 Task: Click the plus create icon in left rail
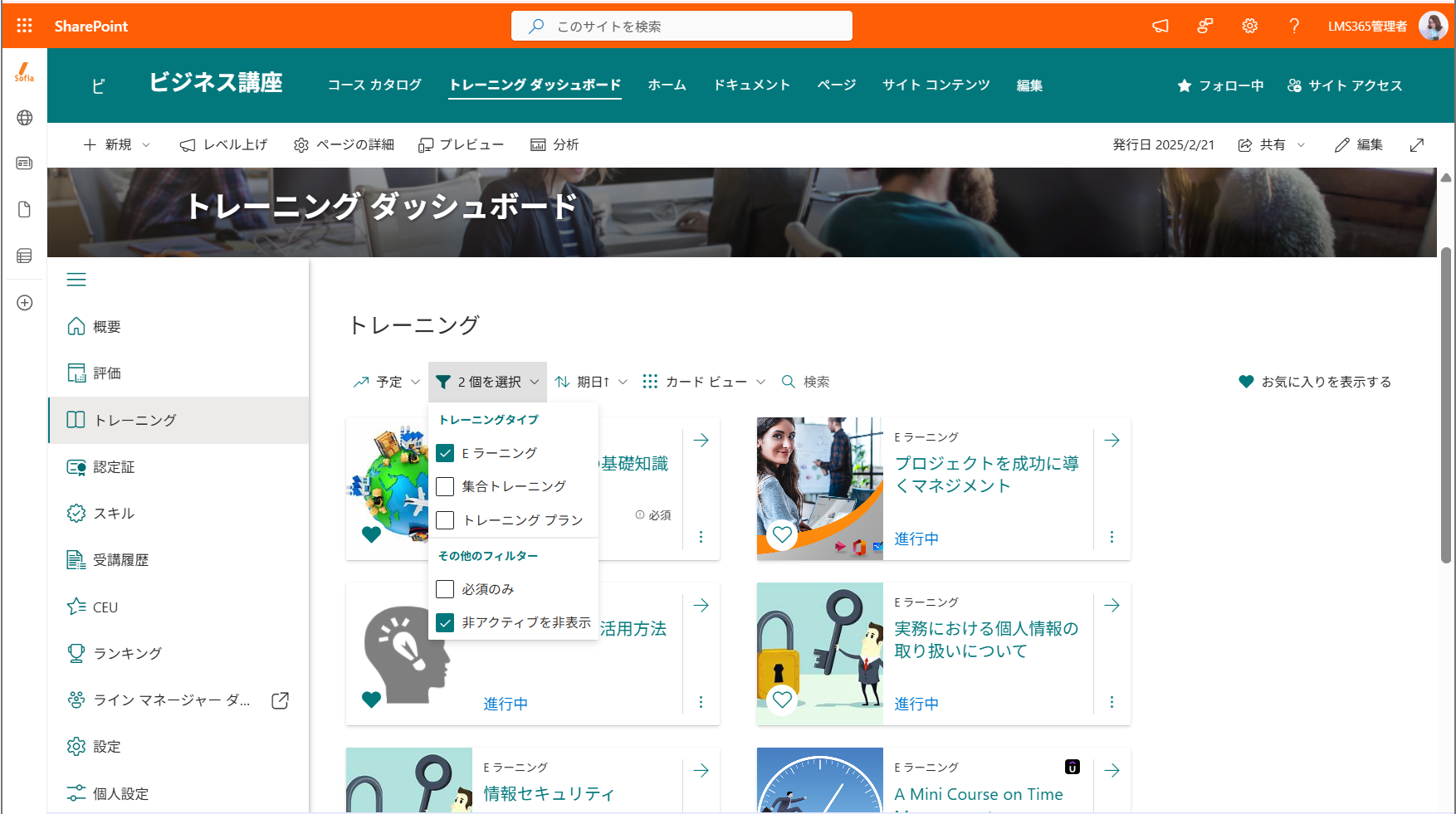[x=25, y=303]
